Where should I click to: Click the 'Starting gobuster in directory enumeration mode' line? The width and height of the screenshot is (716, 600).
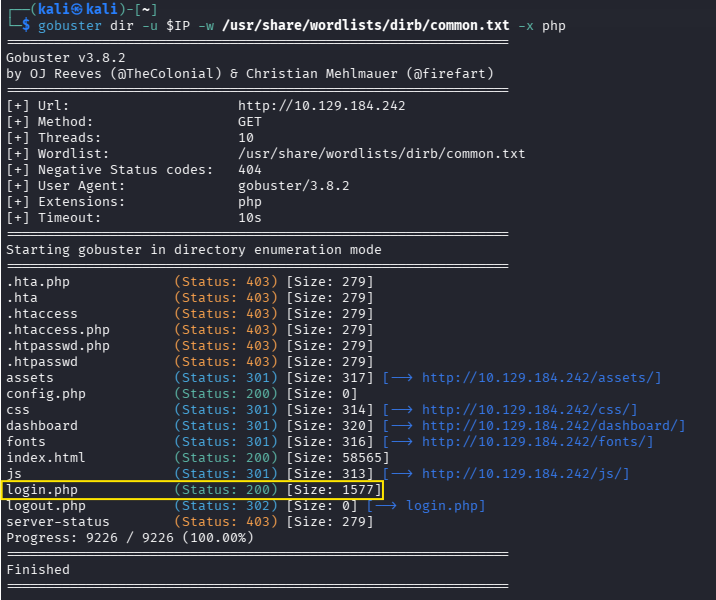coord(194,250)
